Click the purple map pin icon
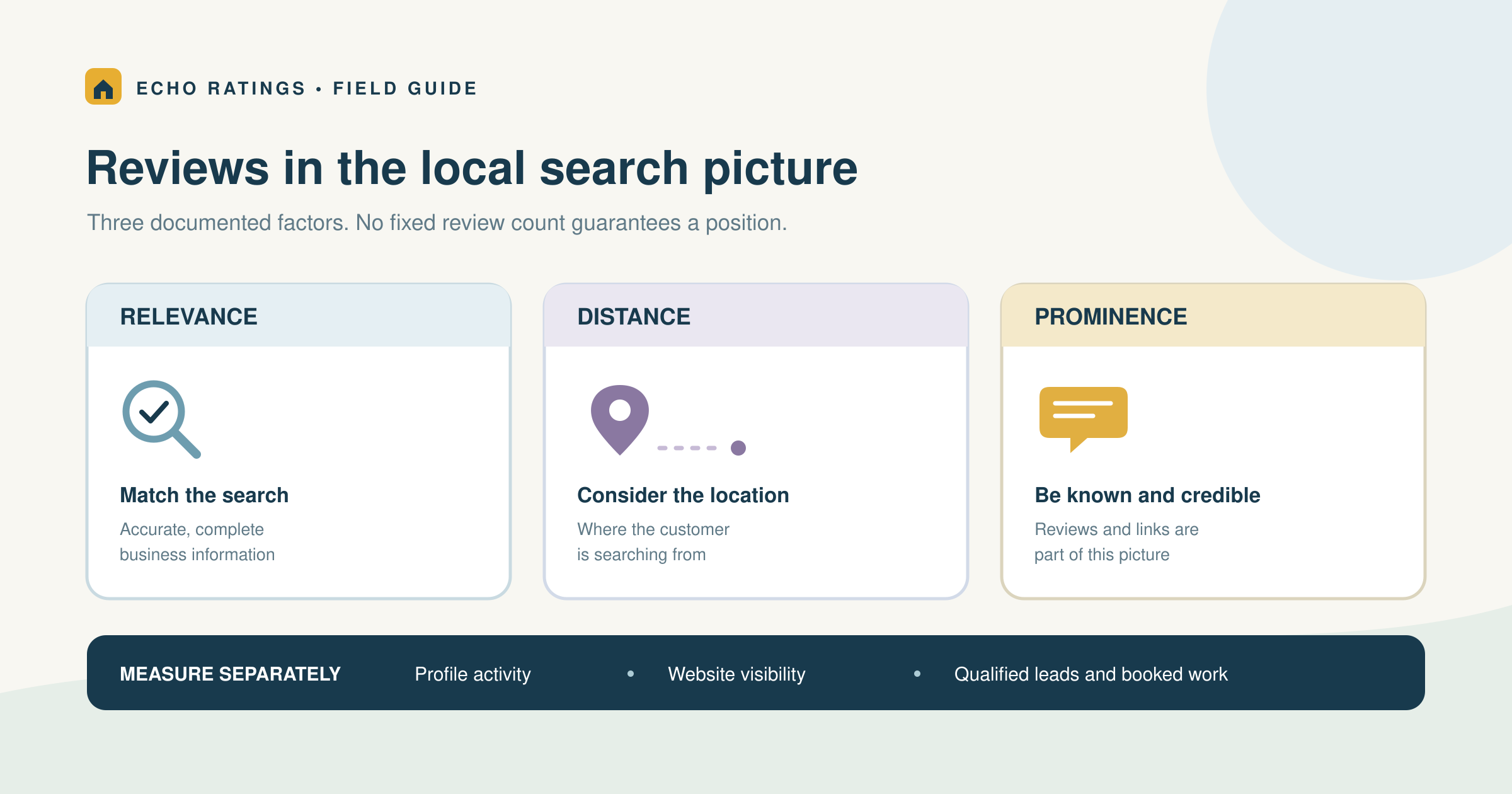Screen dimensions: 1512x794 620,420
